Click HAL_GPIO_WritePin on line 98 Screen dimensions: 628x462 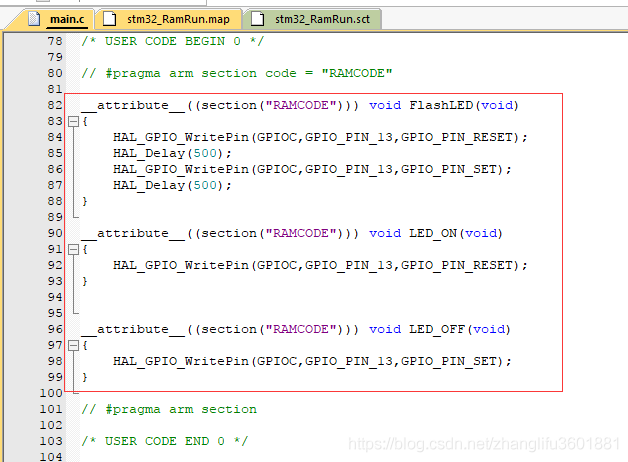181,361
